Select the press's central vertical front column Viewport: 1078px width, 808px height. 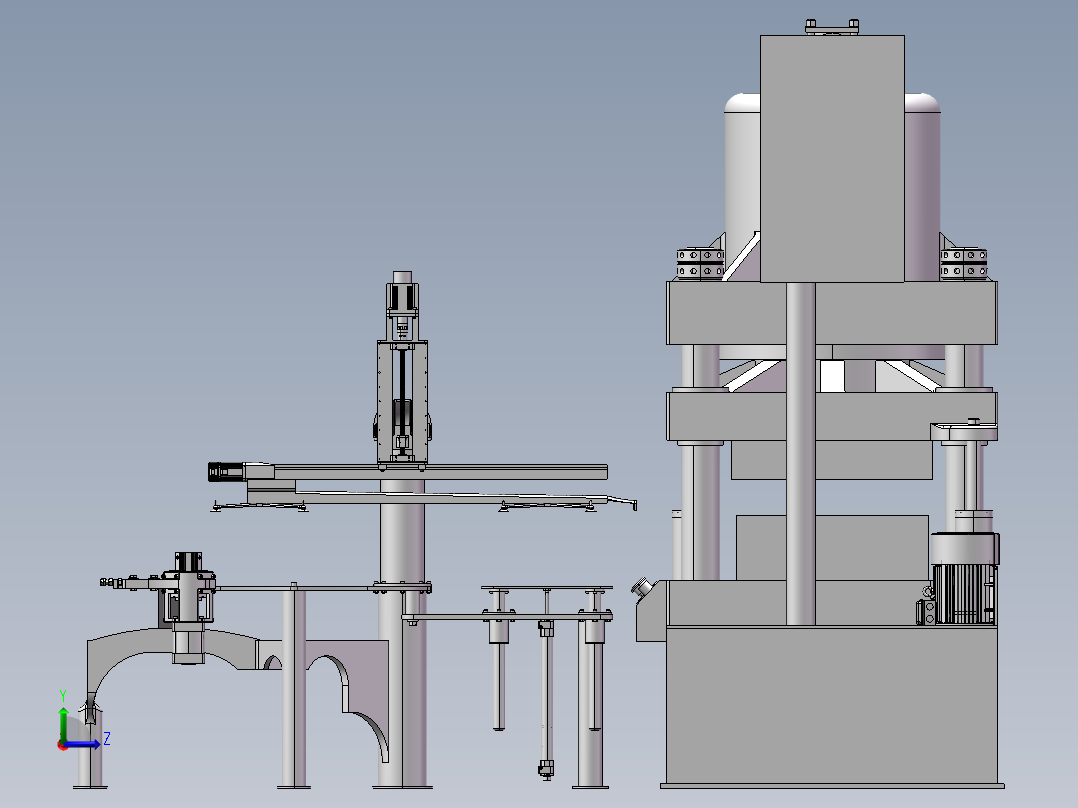coord(800,454)
